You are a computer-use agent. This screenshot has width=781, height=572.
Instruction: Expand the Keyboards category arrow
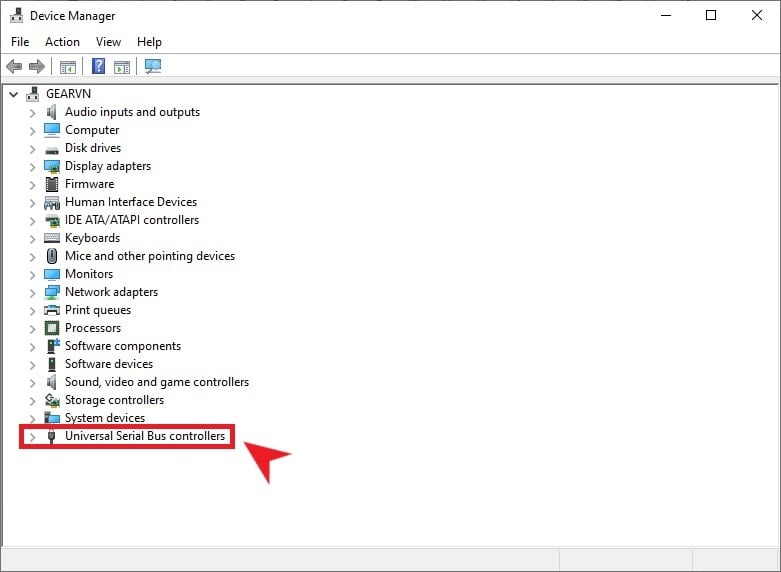point(32,239)
